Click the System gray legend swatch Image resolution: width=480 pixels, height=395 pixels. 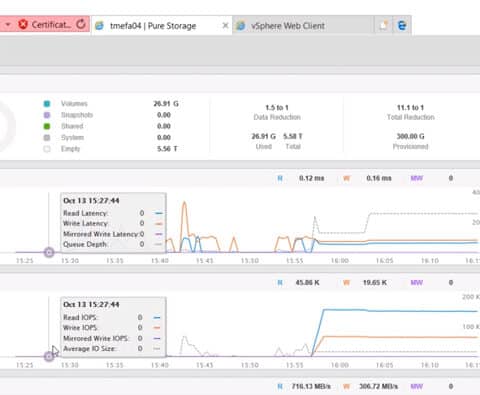point(47,138)
